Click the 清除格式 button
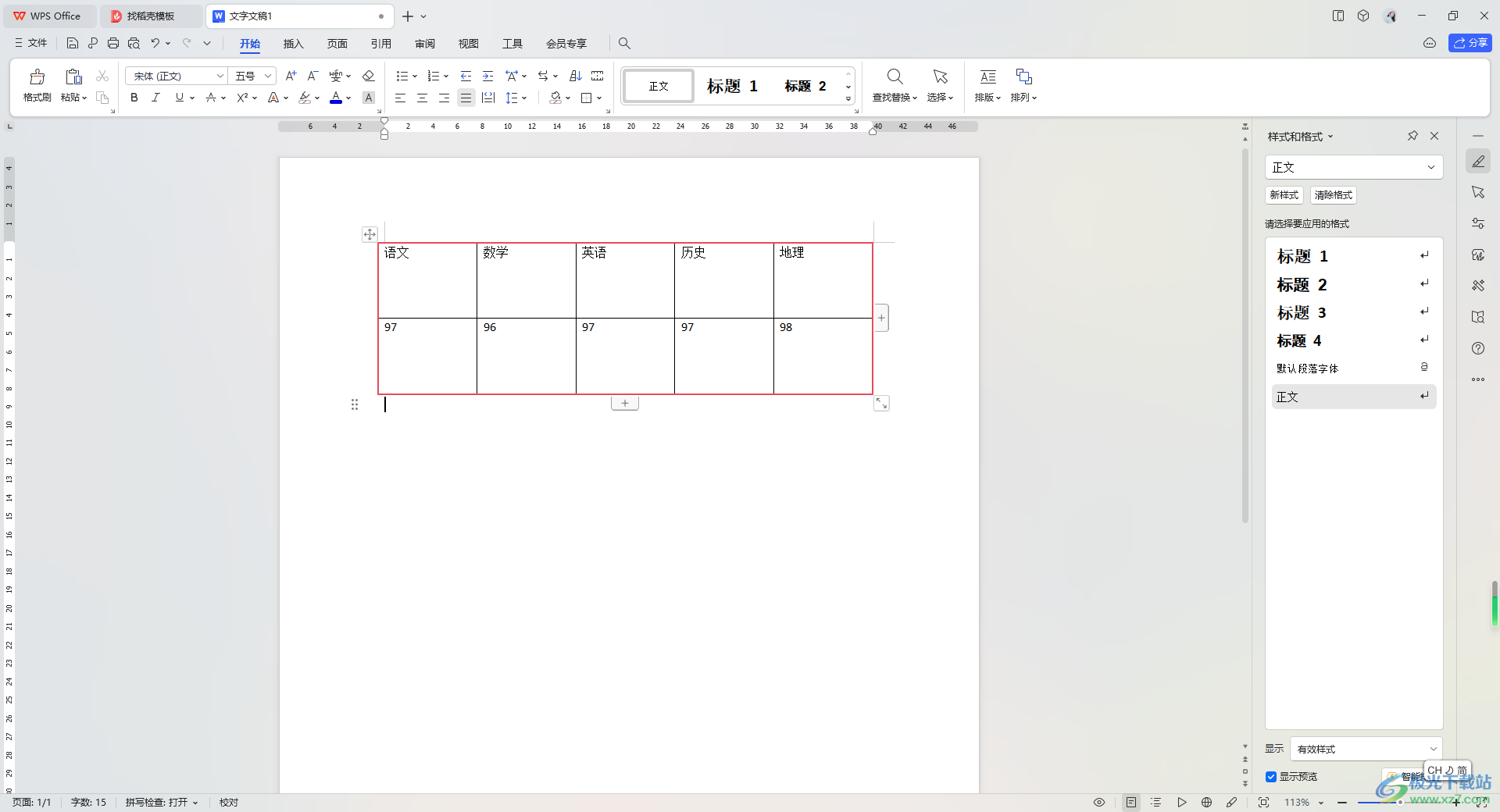 pos(1333,194)
